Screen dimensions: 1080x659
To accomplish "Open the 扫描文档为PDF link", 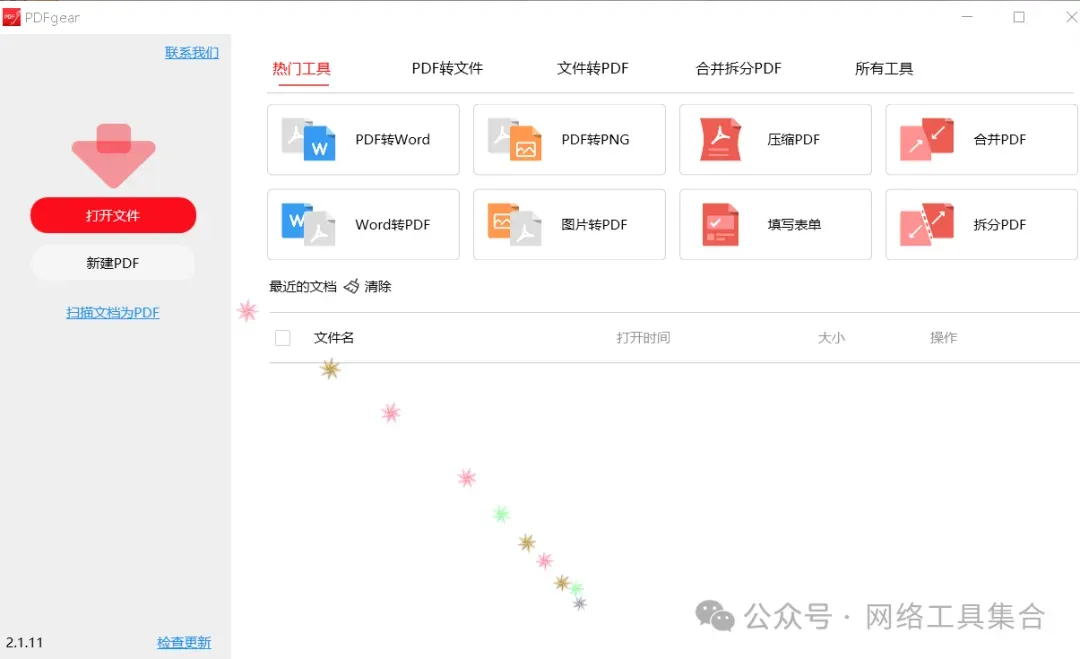I will [113, 313].
